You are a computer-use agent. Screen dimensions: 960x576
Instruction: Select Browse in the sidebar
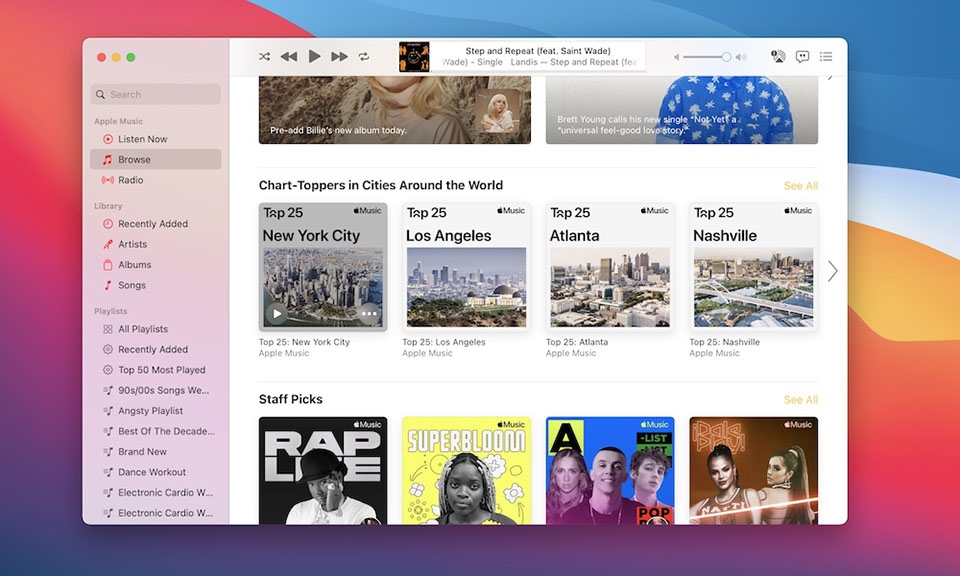tap(156, 159)
